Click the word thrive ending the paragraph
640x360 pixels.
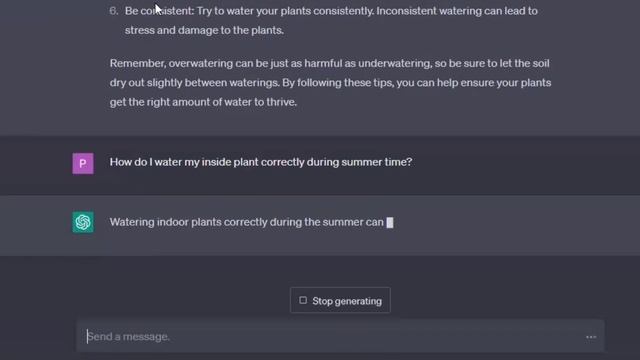click(x=281, y=102)
